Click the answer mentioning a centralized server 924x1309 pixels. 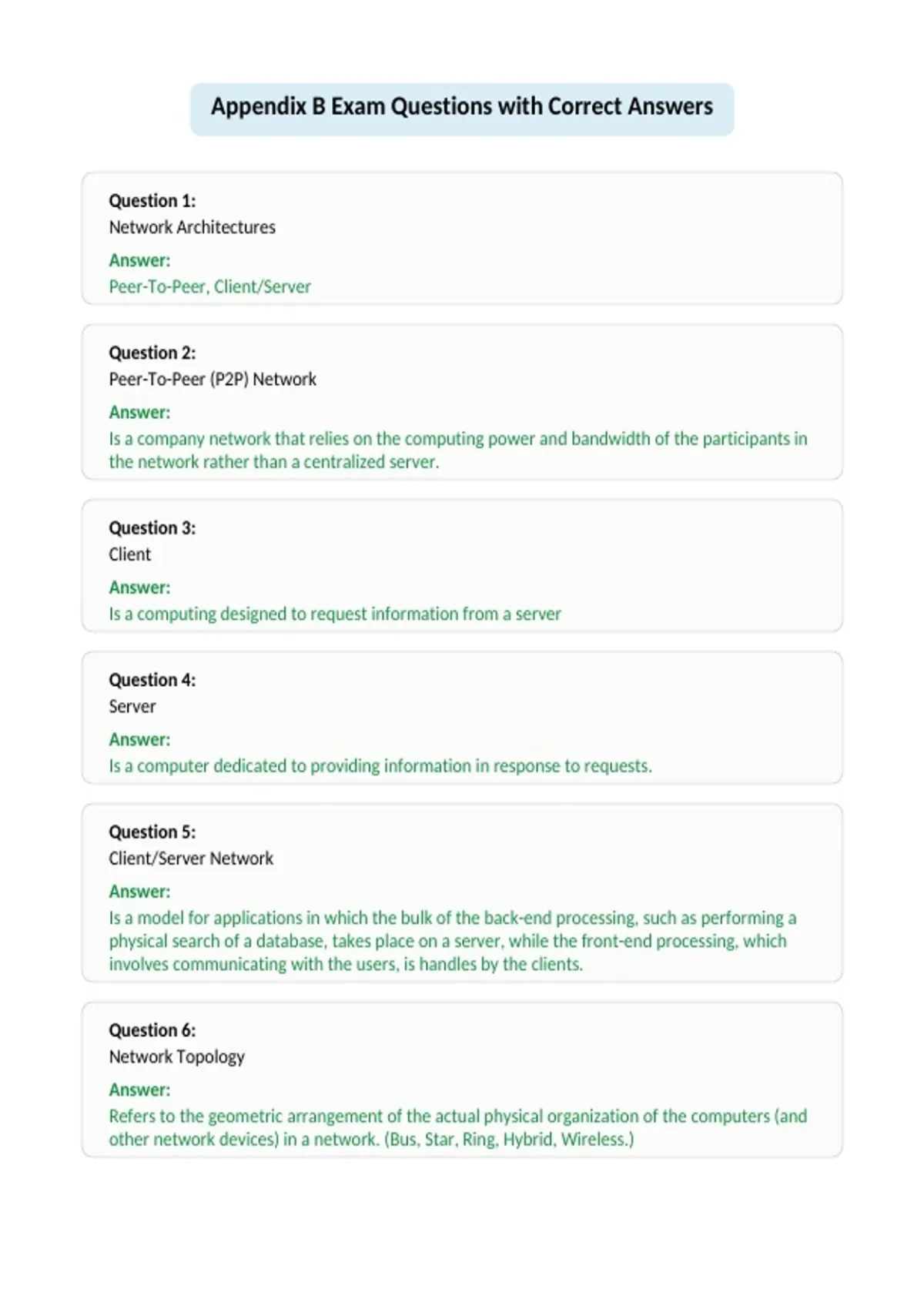[458, 450]
